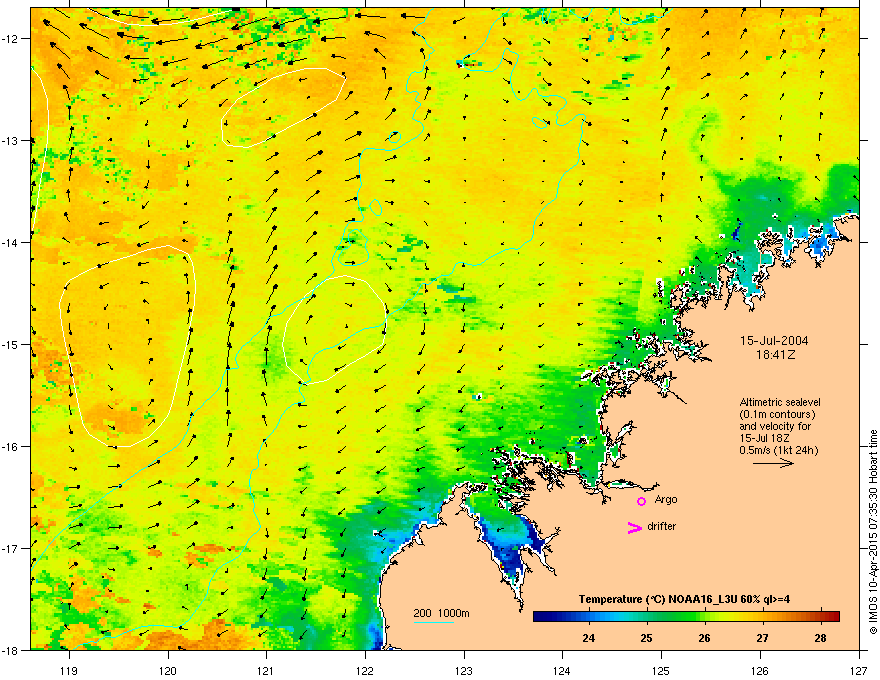Viewport: 880px width, 680px height.
Task: Click the -13 latitude axis label
Action: pos(12,141)
